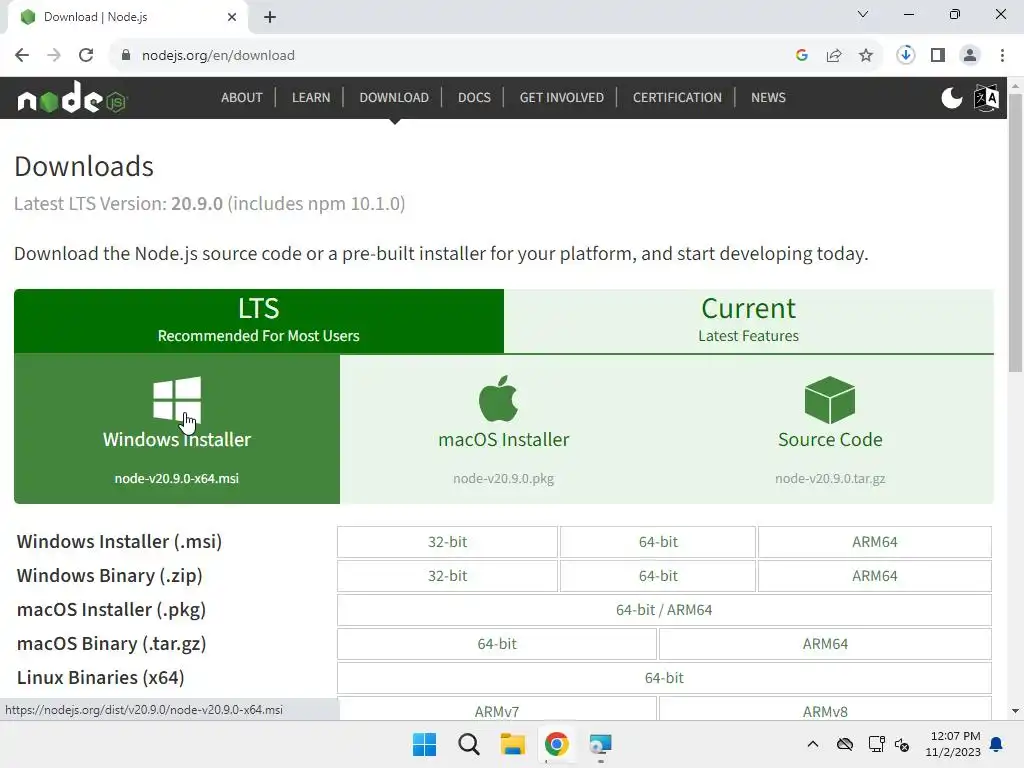
Task: Download node-v20.9.0-x64.msi link
Action: (x=176, y=479)
